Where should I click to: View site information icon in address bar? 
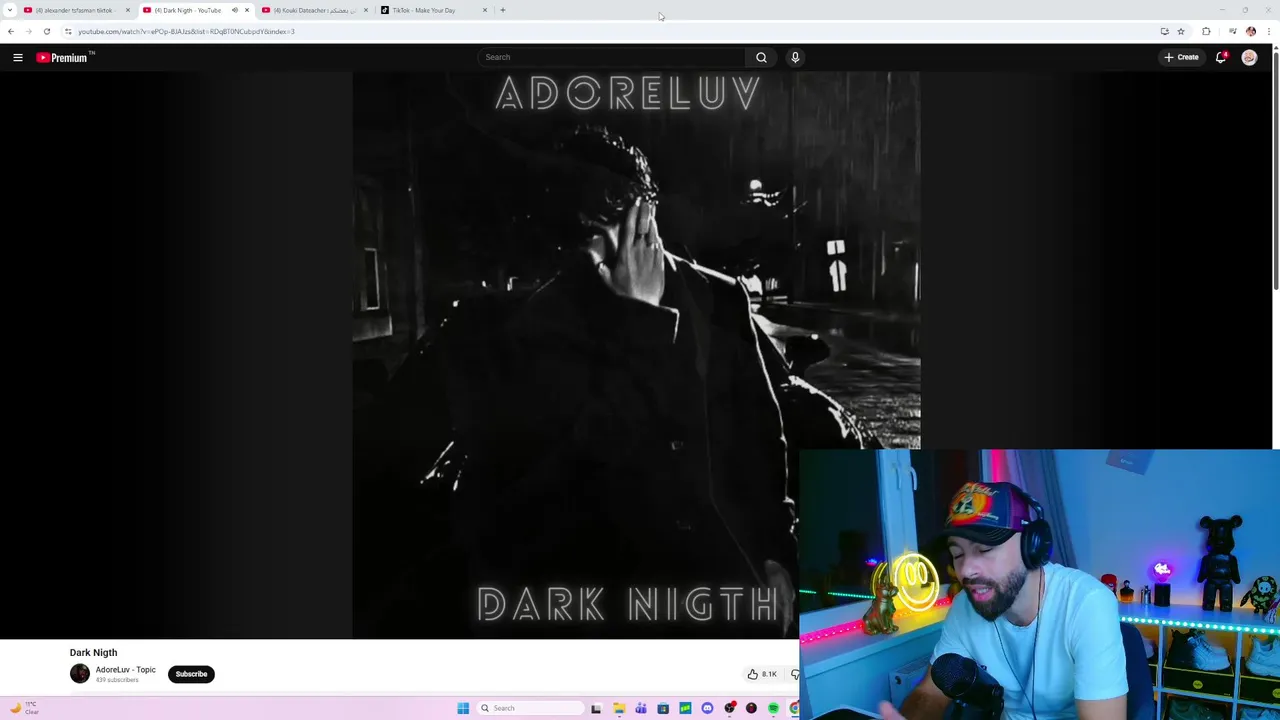click(x=68, y=31)
